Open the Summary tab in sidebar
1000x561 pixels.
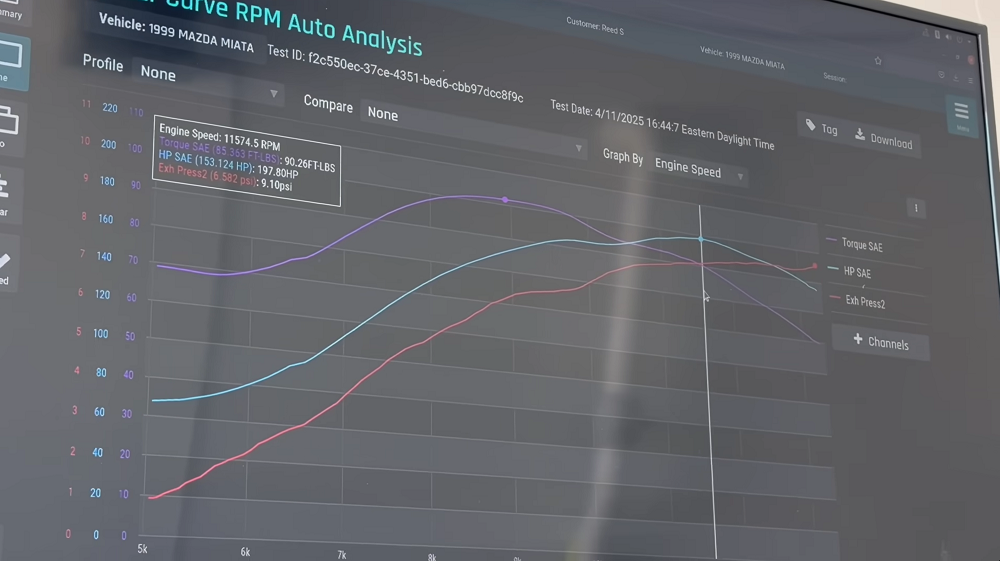click(x=10, y=13)
